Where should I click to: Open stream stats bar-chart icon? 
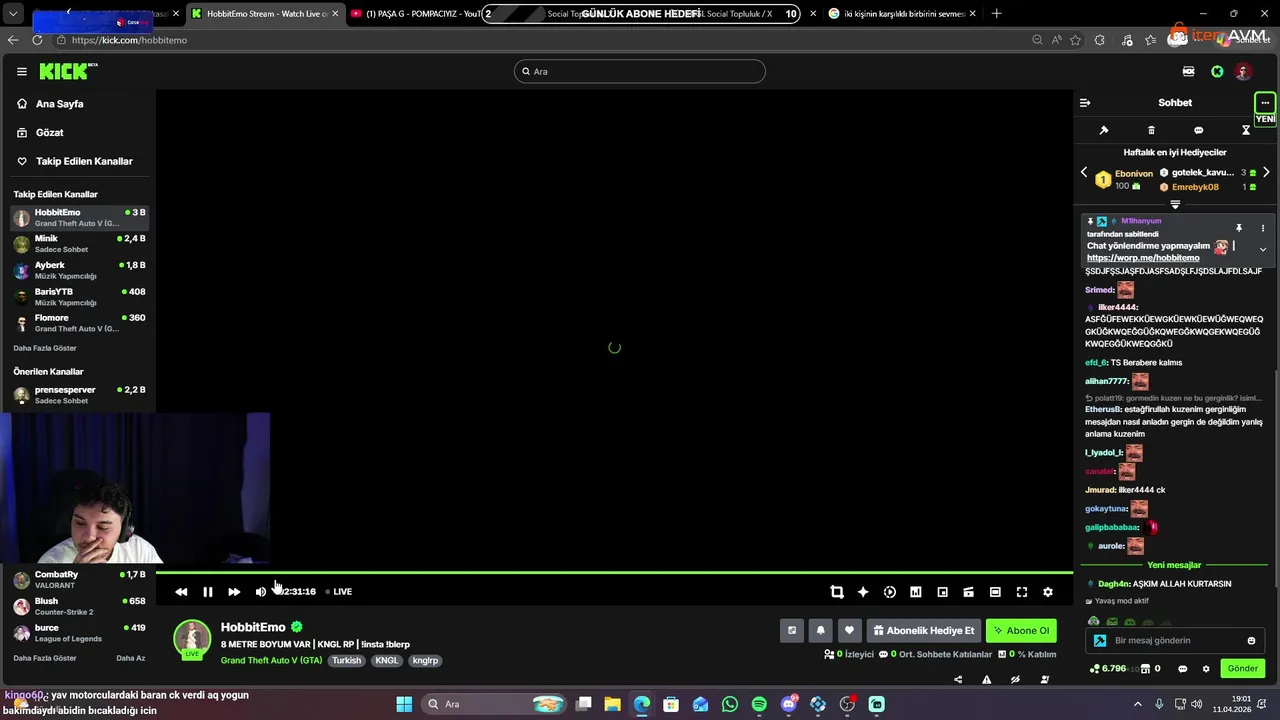(915, 592)
